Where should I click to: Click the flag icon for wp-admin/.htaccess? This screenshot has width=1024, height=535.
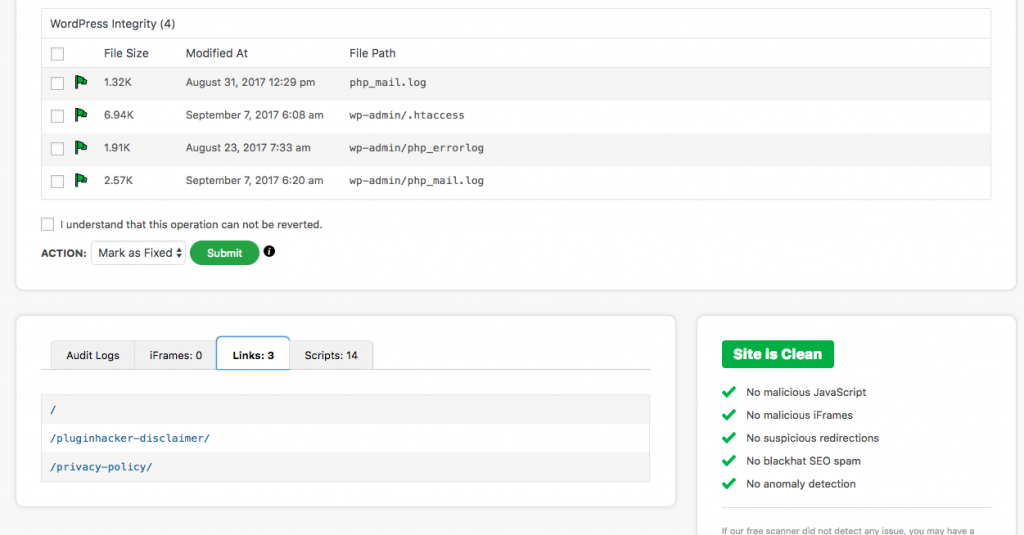pos(82,115)
